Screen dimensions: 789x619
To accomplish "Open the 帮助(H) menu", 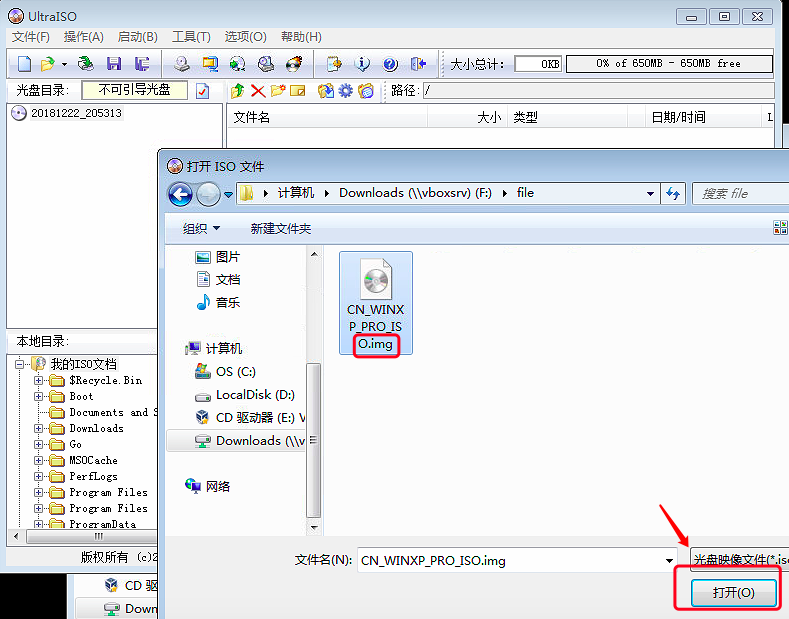I will pyautogui.click(x=301, y=37).
